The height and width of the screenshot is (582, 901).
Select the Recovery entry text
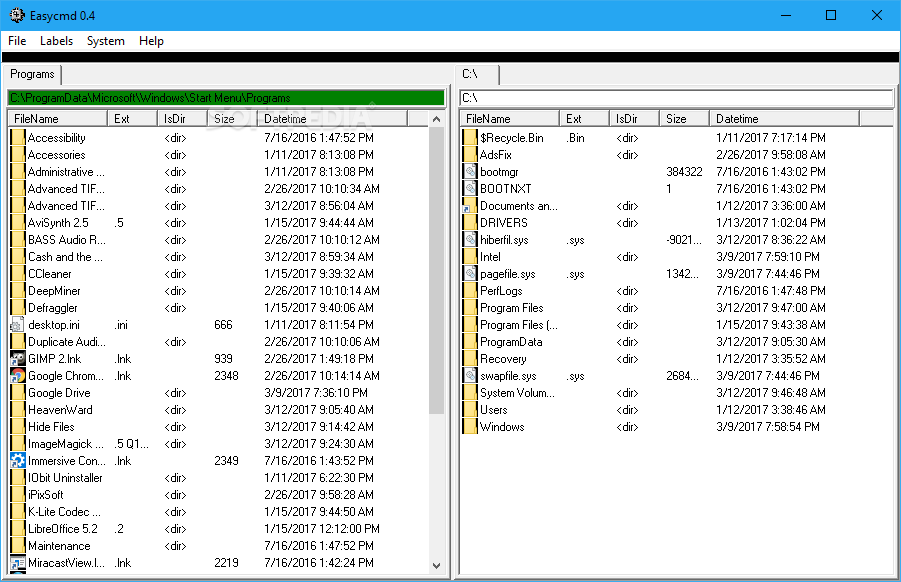point(503,359)
